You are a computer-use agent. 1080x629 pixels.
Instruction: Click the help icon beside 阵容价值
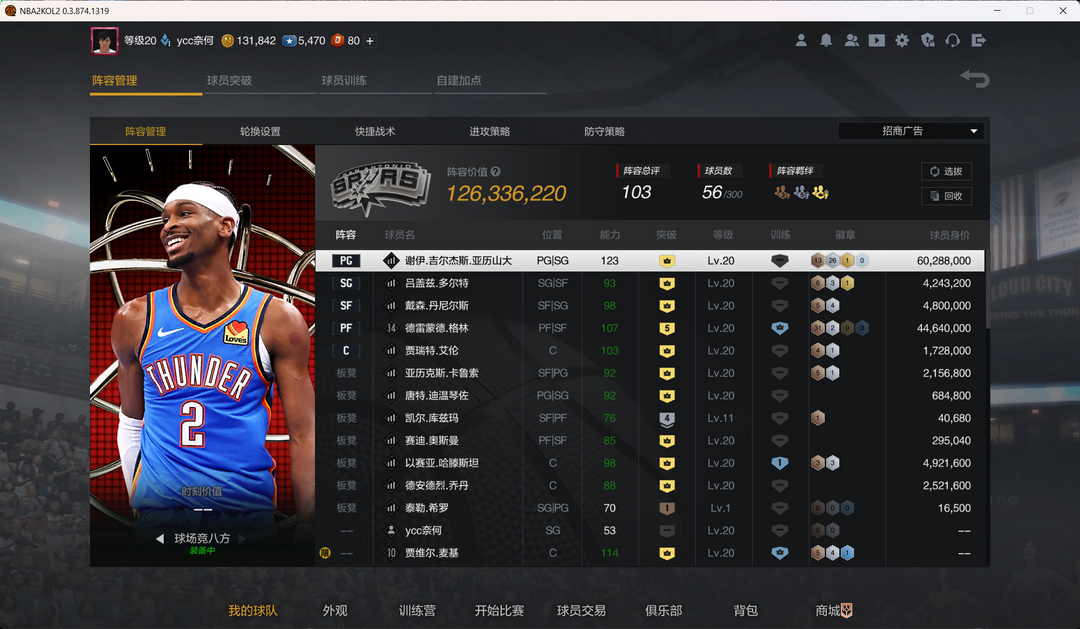click(x=496, y=172)
